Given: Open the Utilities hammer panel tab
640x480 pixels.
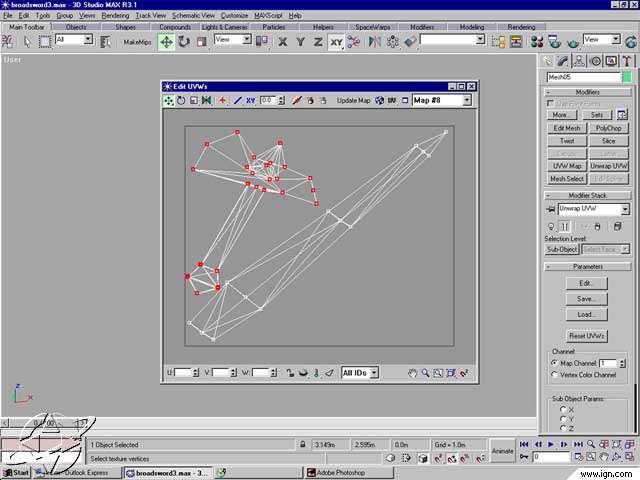Looking at the screenshot, I should 627,61.
